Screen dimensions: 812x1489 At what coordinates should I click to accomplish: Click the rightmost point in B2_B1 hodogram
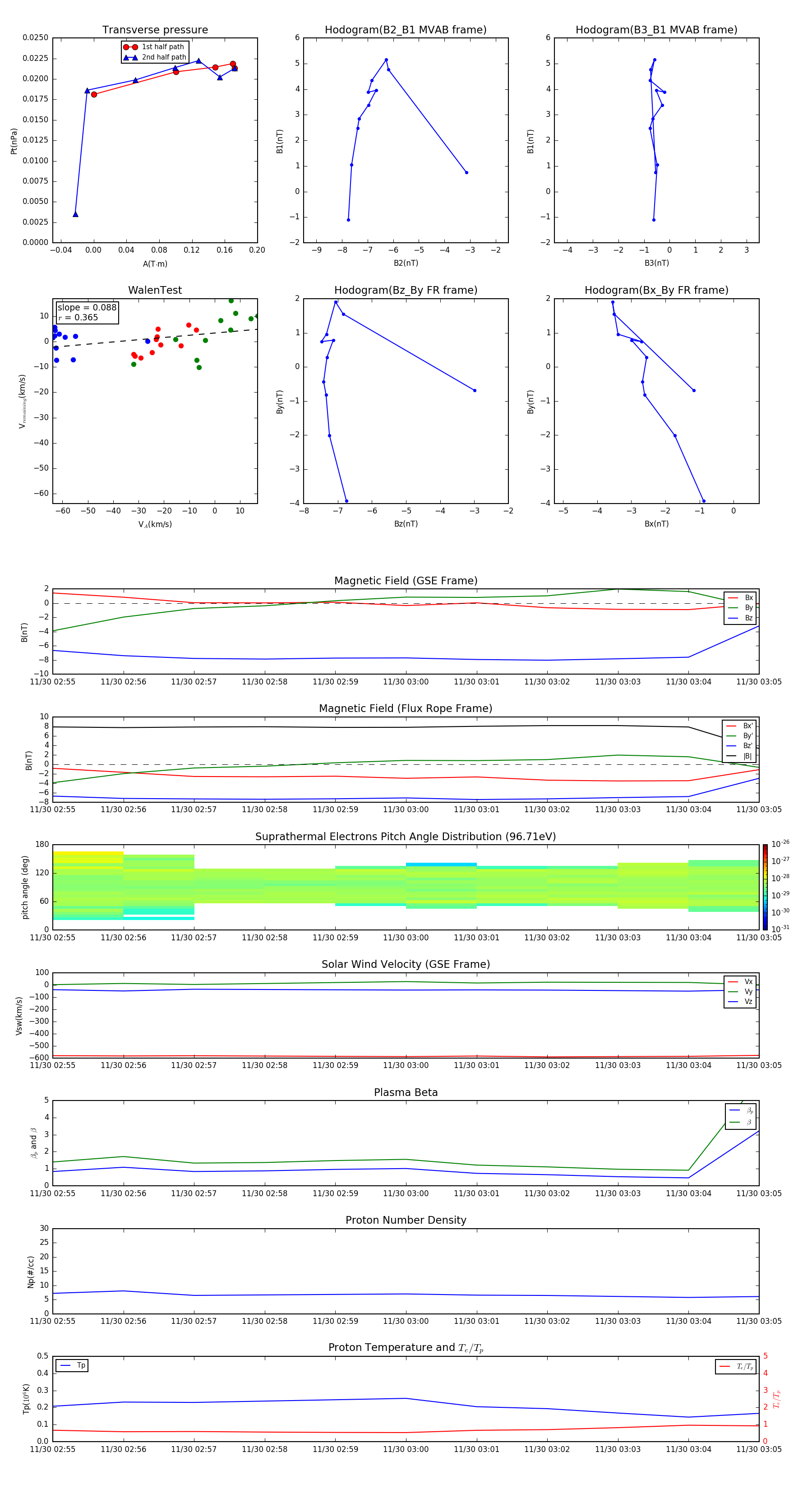point(466,172)
